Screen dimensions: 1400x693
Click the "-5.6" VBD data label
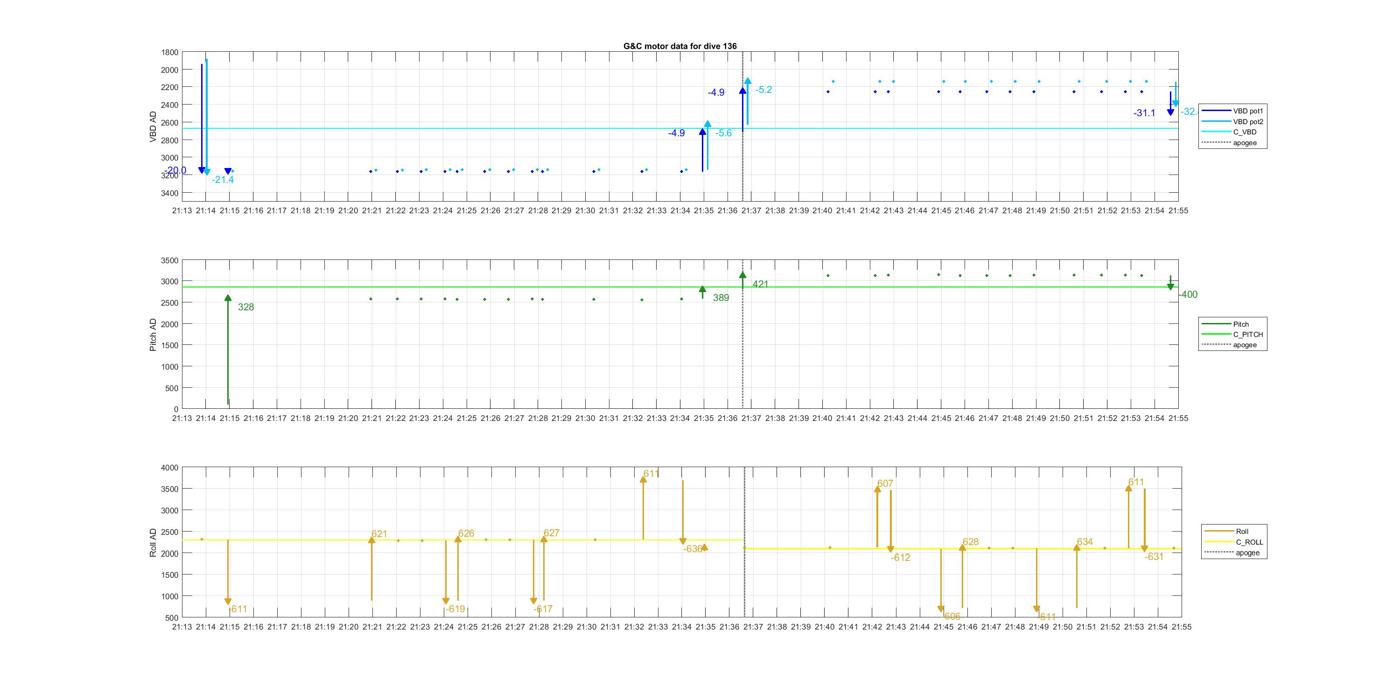[x=723, y=133]
